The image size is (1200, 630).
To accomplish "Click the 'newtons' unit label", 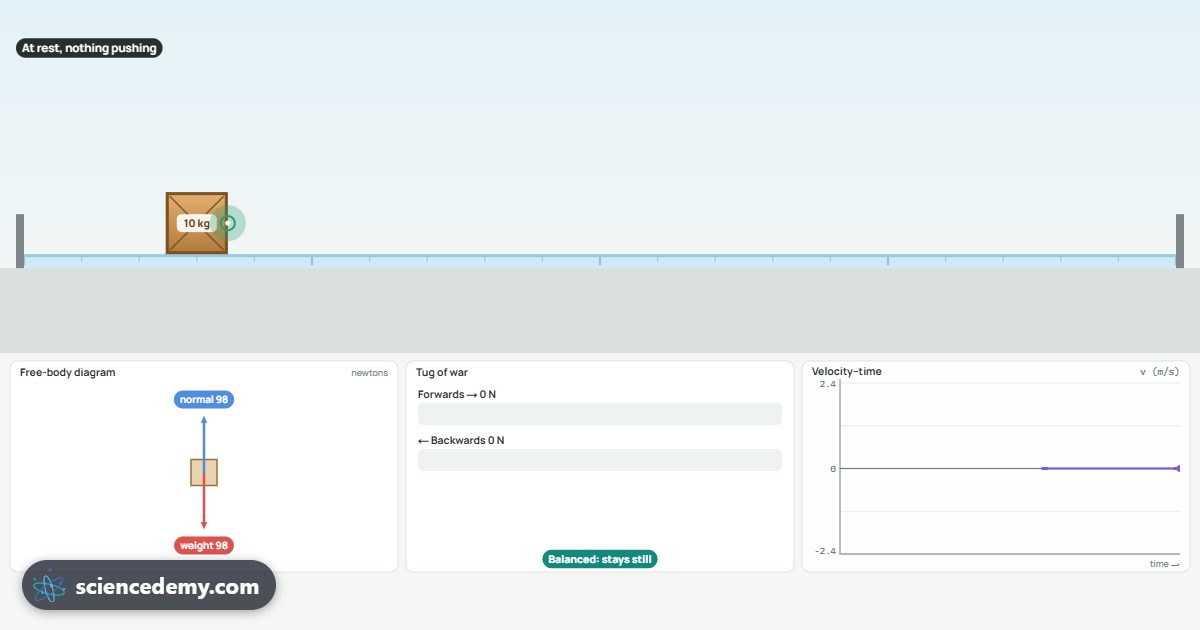I will (x=370, y=373).
